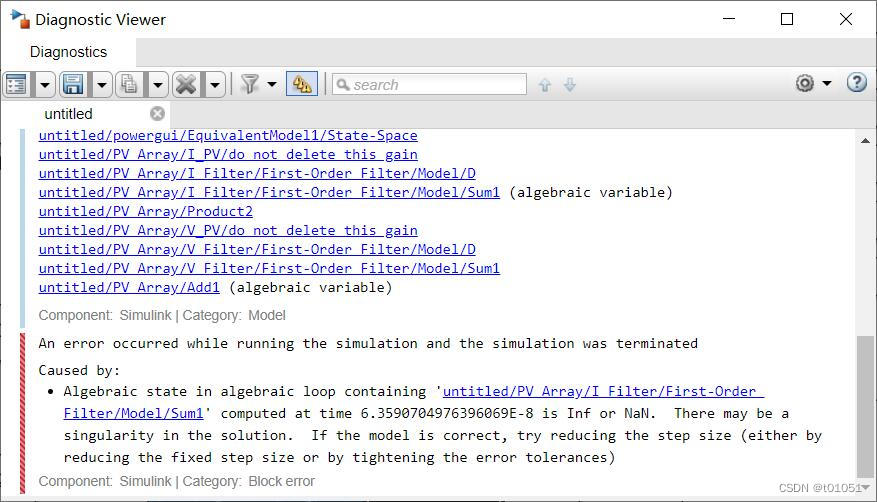Image resolution: width=877 pixels, height=502 pixels.
Task: Switch to the Diagnostics tab
Action: pos(68,52)
